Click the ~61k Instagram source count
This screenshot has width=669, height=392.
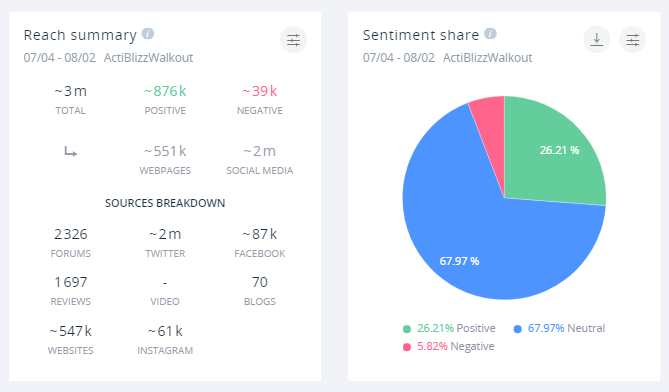tap(165, 331)
